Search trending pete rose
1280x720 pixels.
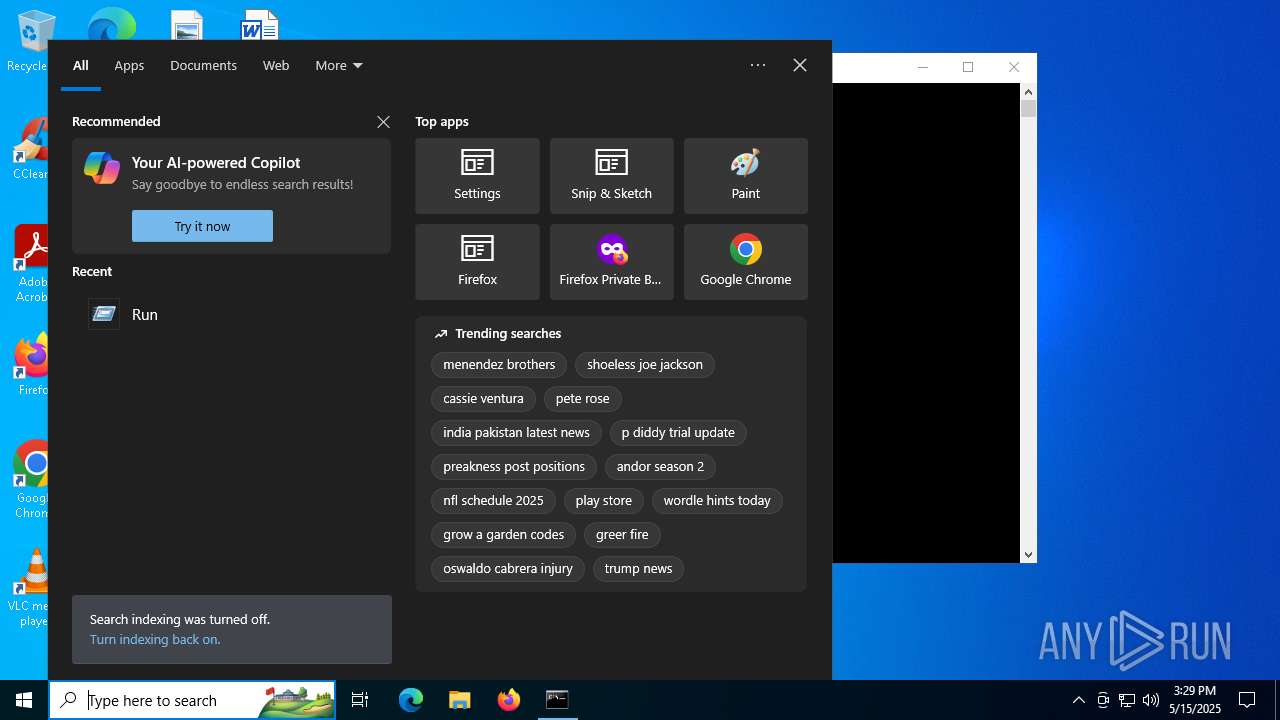582,398
